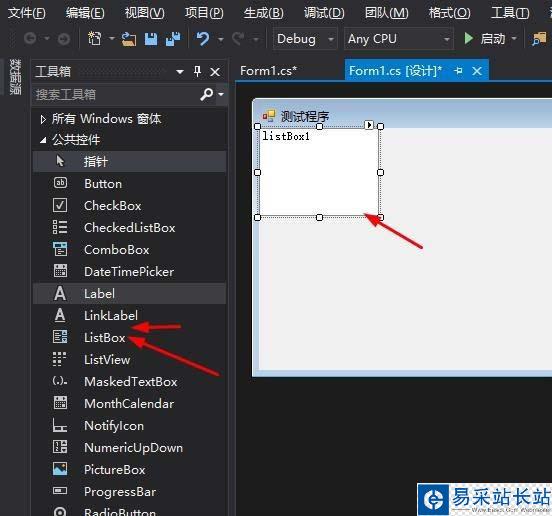Select the PictureBox control in toolbox

[x=130, y=470]
